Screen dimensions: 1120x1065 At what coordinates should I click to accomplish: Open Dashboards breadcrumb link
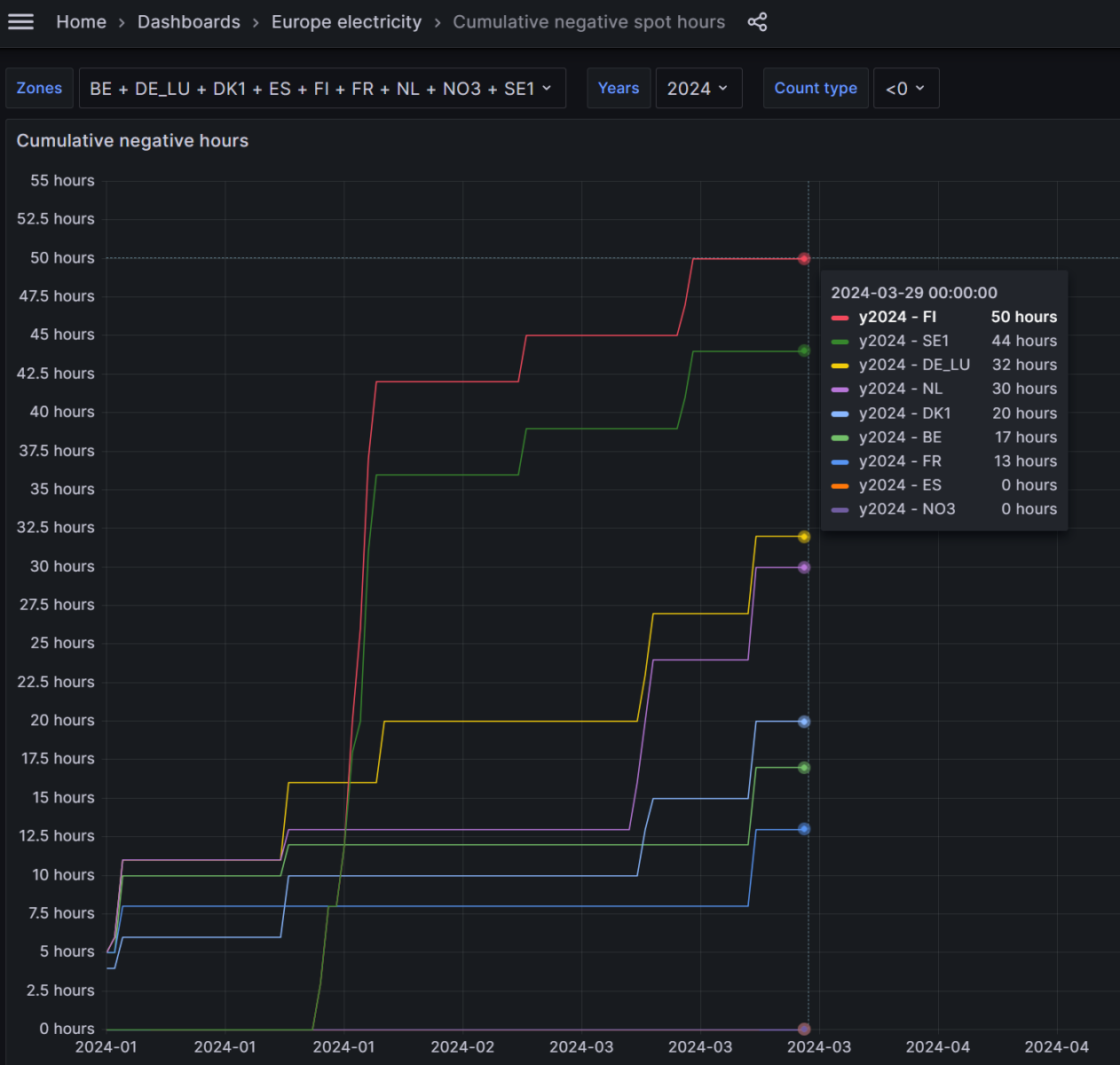(188, 22)
